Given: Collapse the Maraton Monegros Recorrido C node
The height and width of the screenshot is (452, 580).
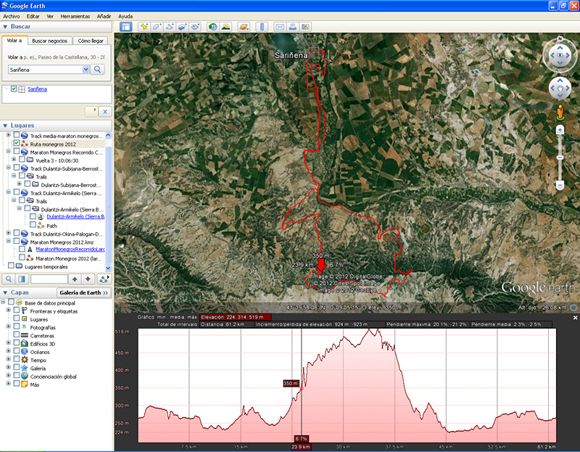Looking at the screenshot, I should point(9,151).
